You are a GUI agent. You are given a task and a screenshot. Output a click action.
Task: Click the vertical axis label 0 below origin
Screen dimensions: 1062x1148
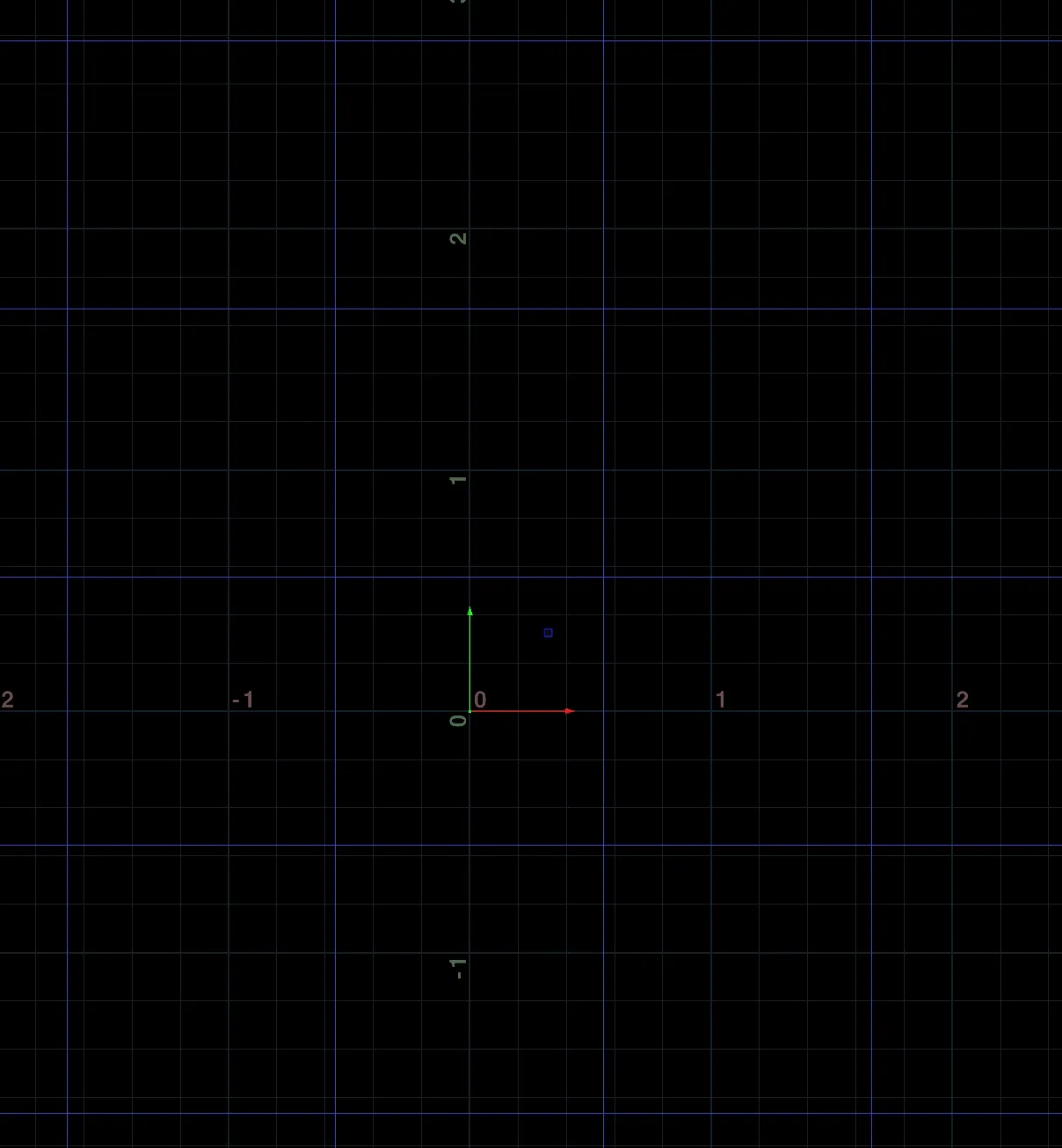point(458,721)
